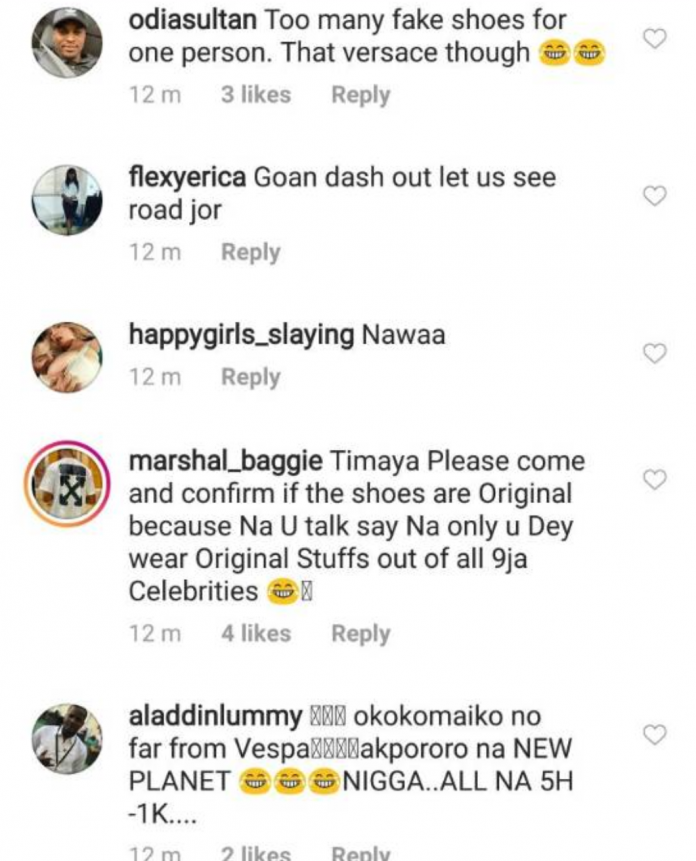Open odiasultan's profile picture
The width and height of the screenshot is (696, 861).
point(67,43)
